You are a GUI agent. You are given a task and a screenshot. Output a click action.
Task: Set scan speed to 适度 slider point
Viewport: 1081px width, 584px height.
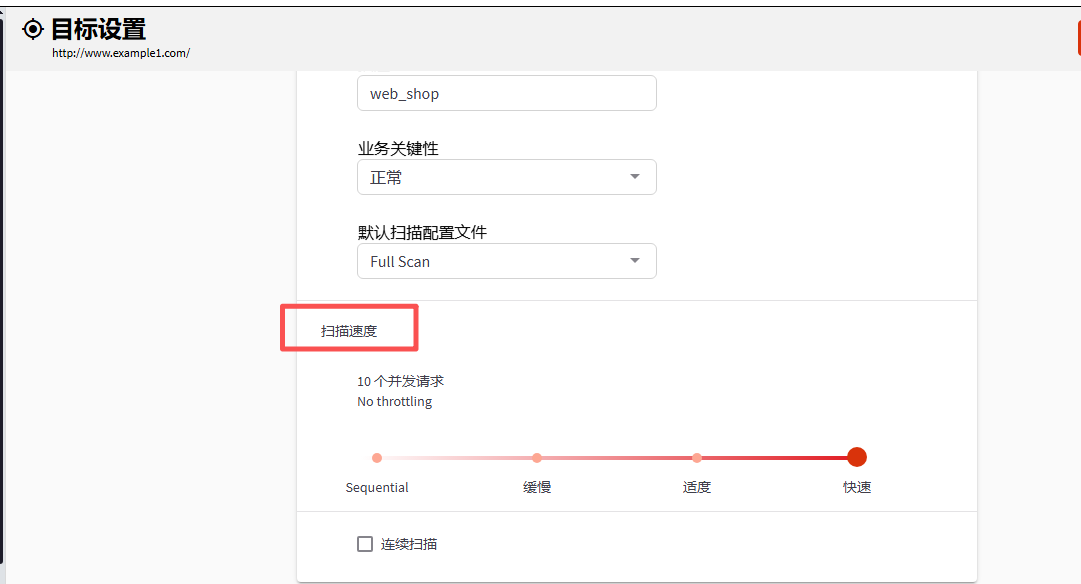tap(697, 458)
